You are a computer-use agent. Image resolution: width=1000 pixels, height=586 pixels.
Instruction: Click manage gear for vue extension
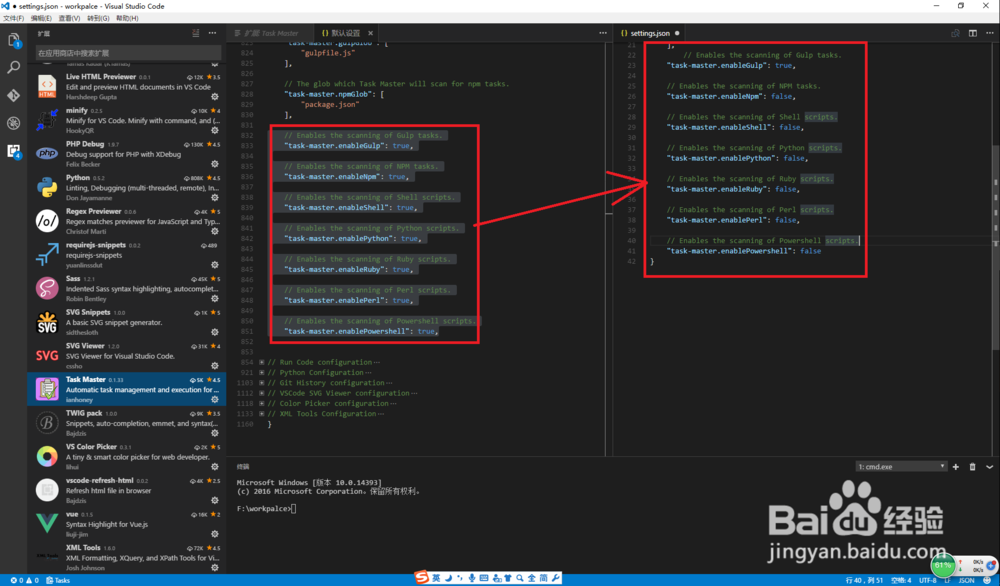tap(215, 534)
